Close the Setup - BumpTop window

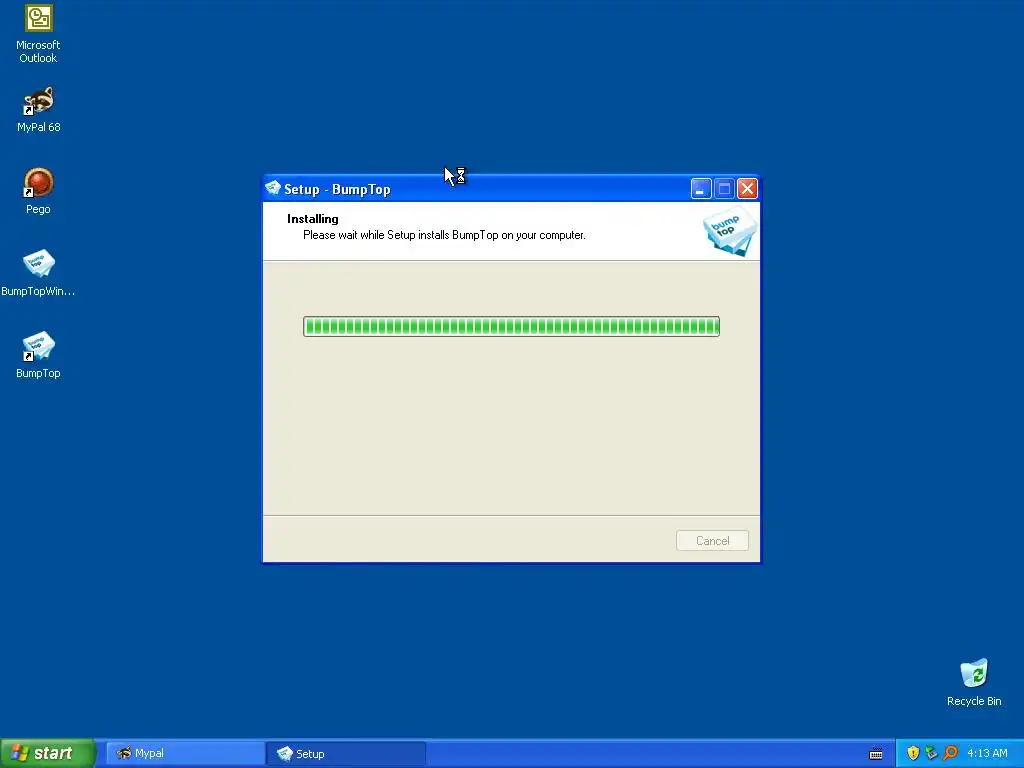point(747,189)
